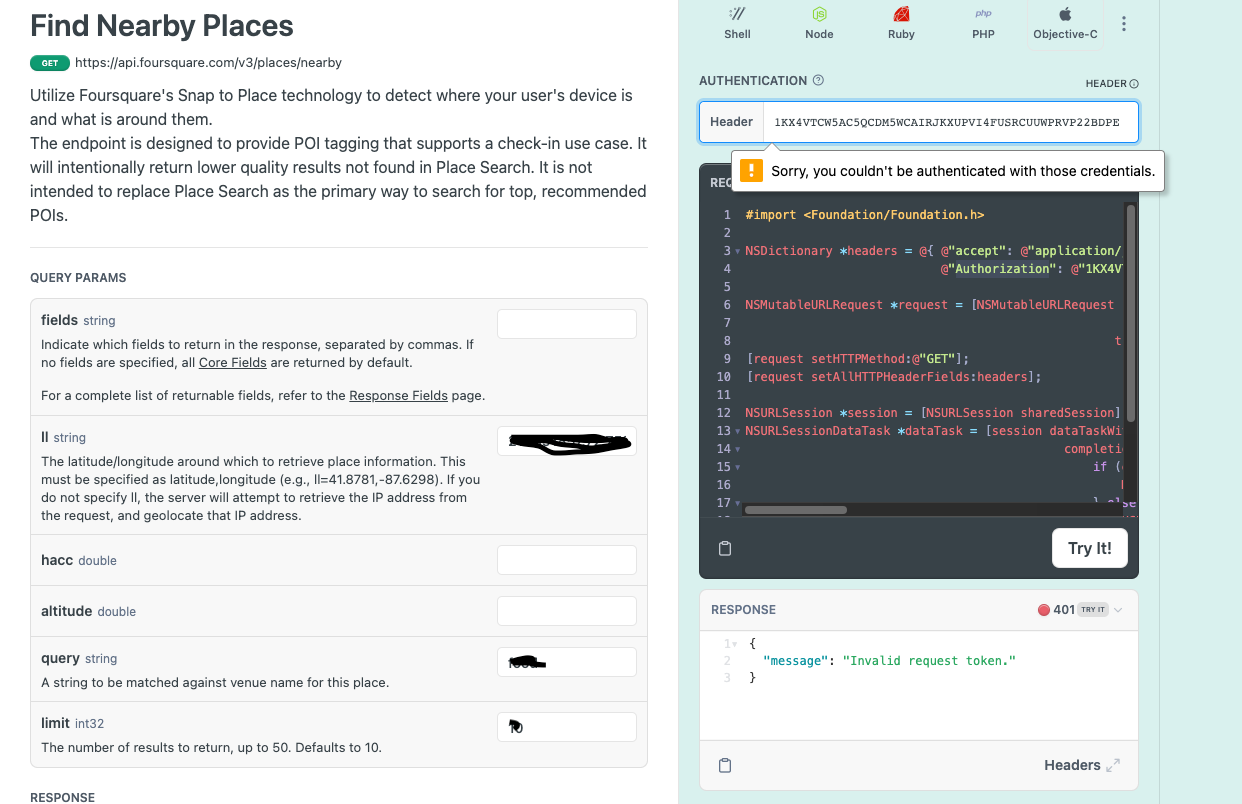Open the Response Fields link

[x=398, y=395]
